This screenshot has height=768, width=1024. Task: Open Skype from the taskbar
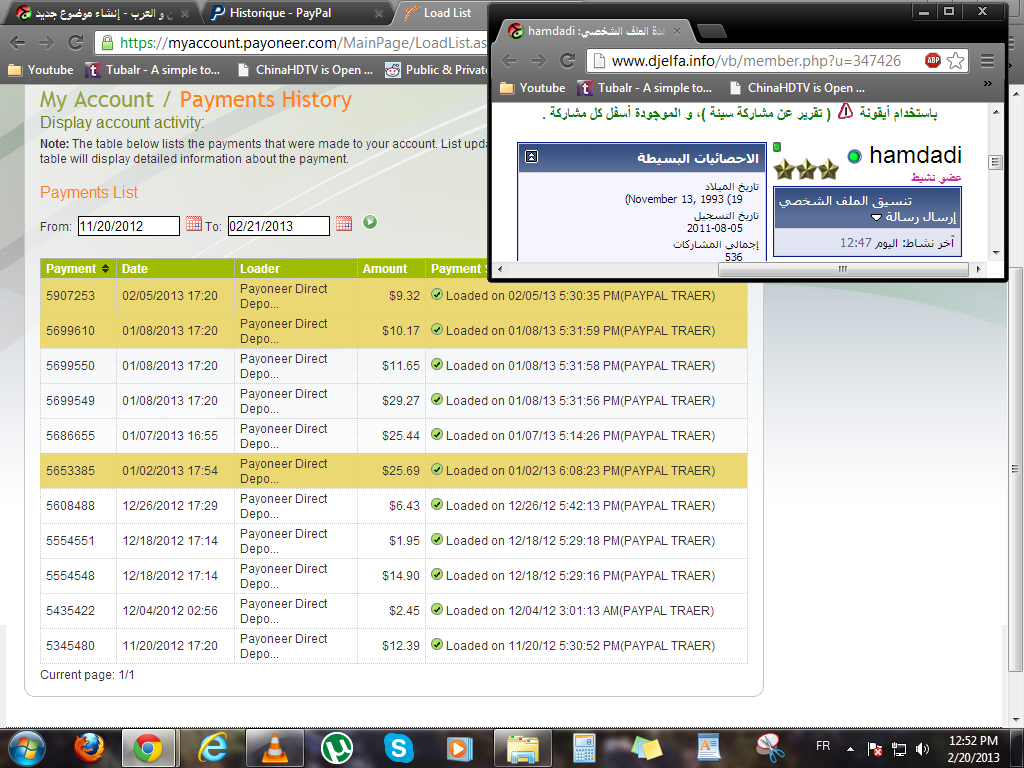click(x=398, y=748)
